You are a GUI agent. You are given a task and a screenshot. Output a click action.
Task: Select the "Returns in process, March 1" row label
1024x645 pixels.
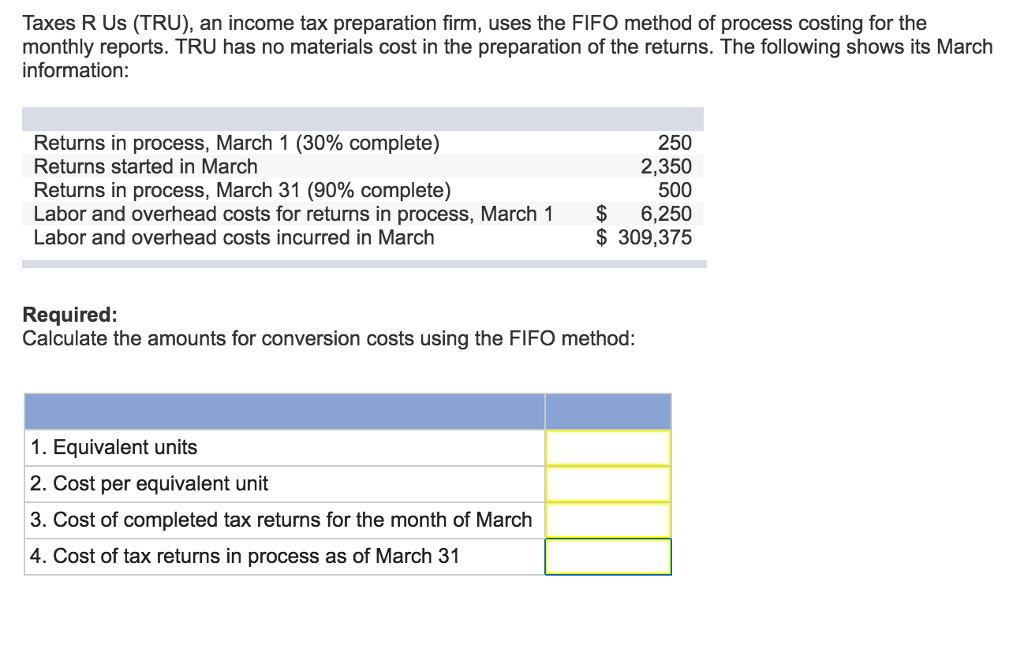coord(236,143)
